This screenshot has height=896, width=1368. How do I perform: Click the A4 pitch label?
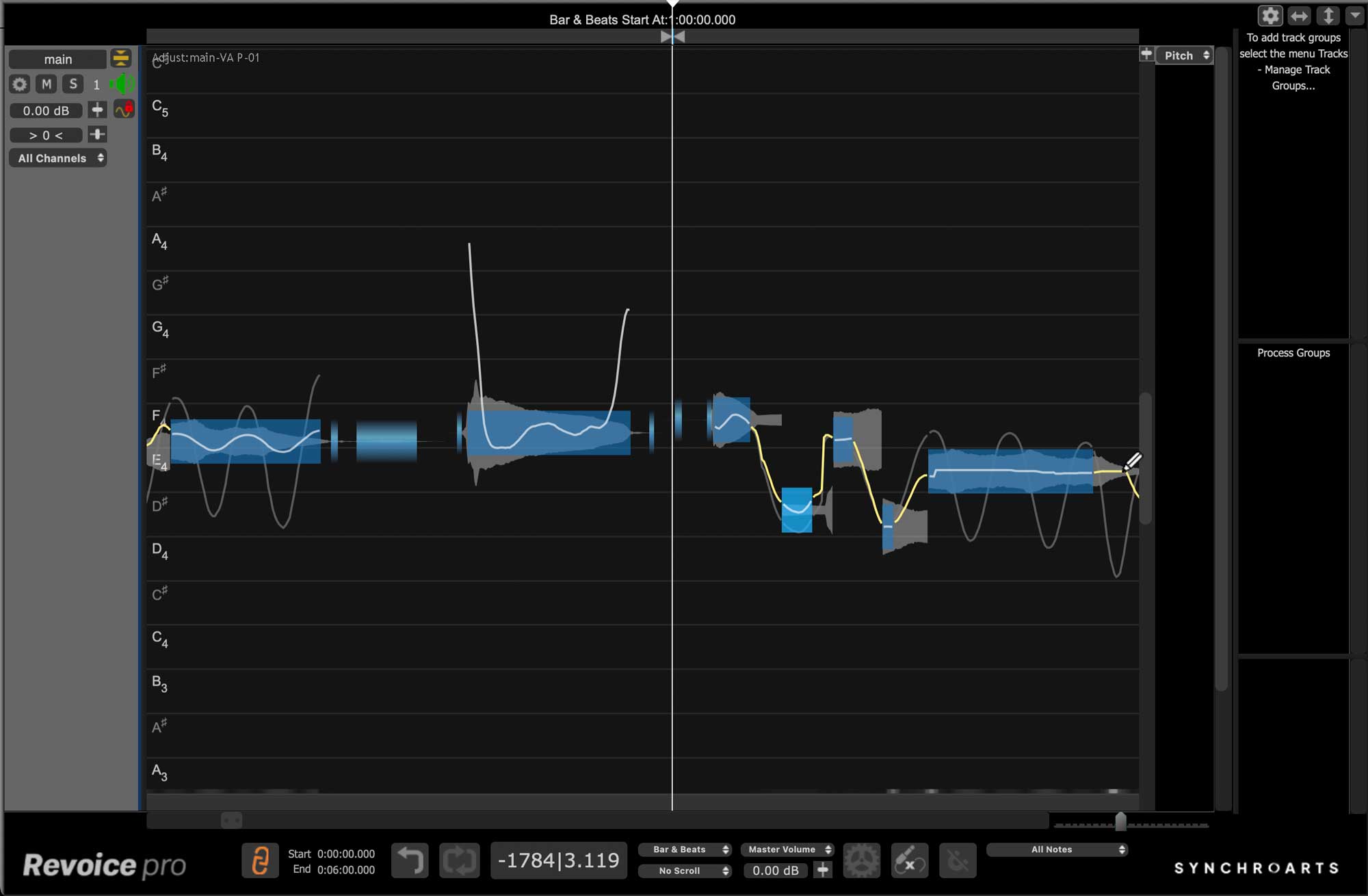(x=159, y=241)
